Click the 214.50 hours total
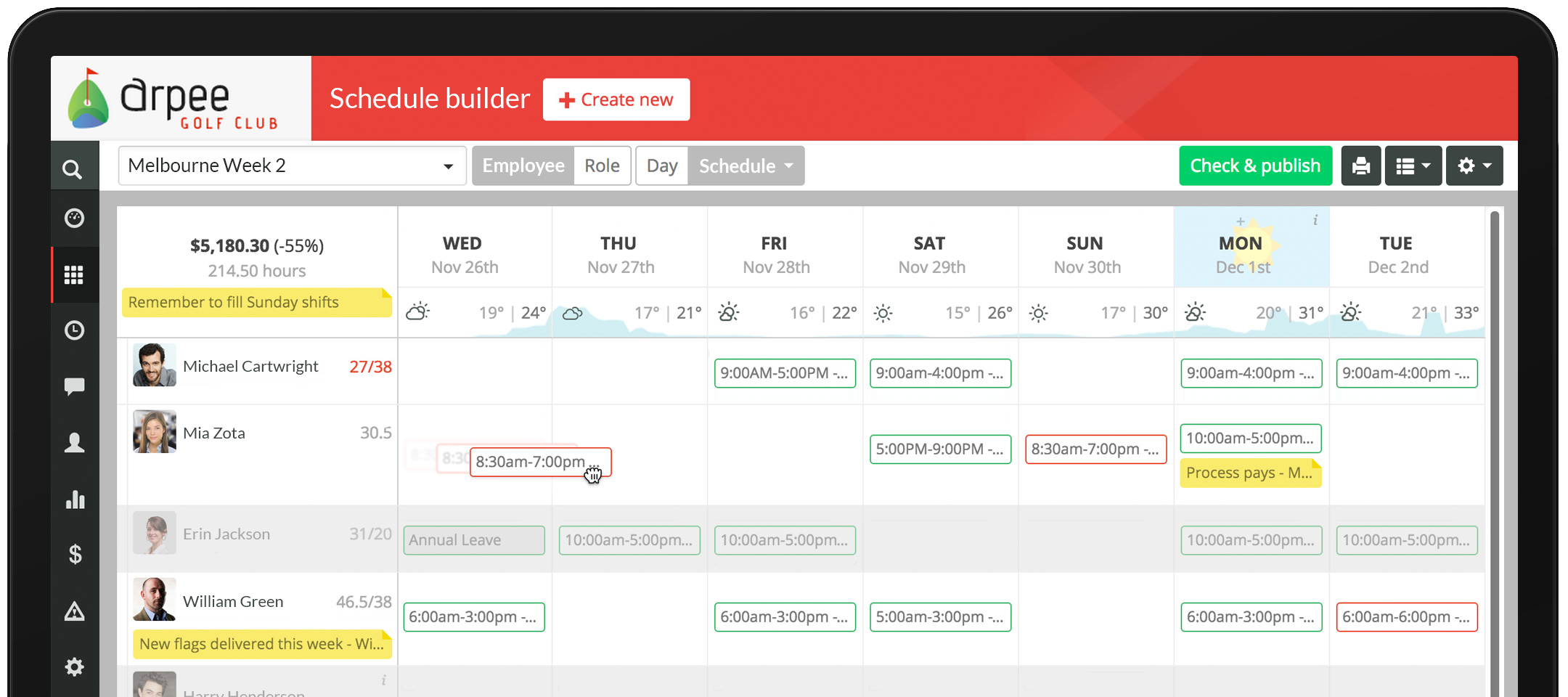The height and width of the screenshot is (697, 1568). [257, 271]
